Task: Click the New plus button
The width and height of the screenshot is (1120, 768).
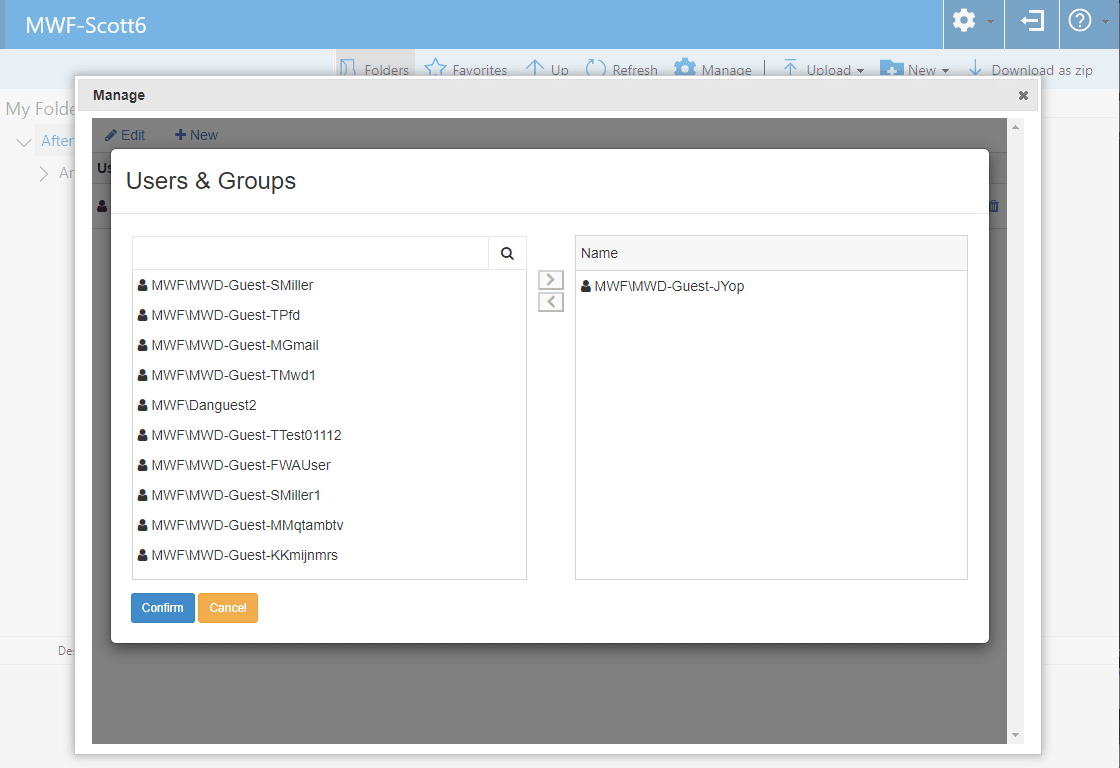Action: click(196, 135)
